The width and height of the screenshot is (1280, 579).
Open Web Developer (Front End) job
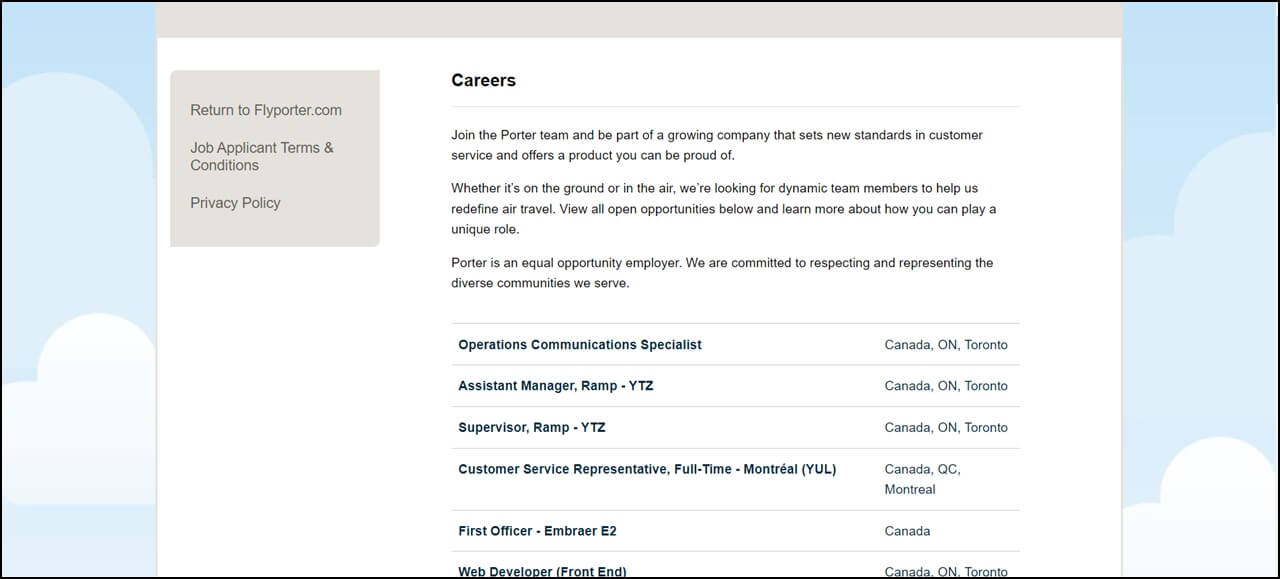point(542,571)
